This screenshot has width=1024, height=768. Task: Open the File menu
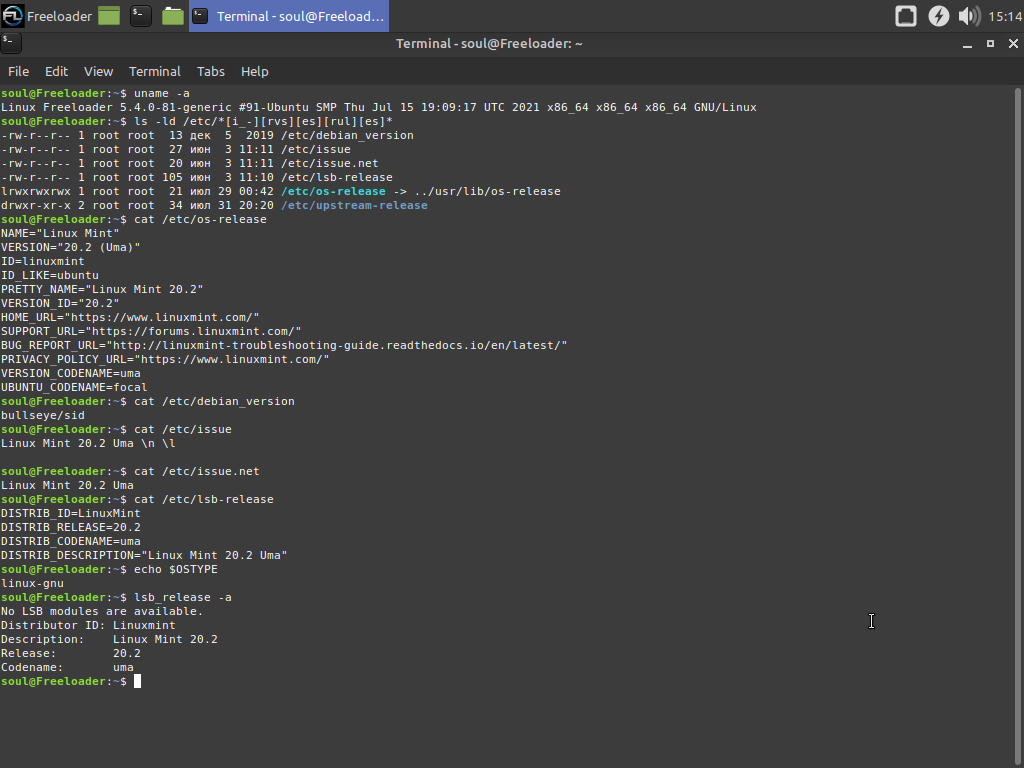point(18,71)
